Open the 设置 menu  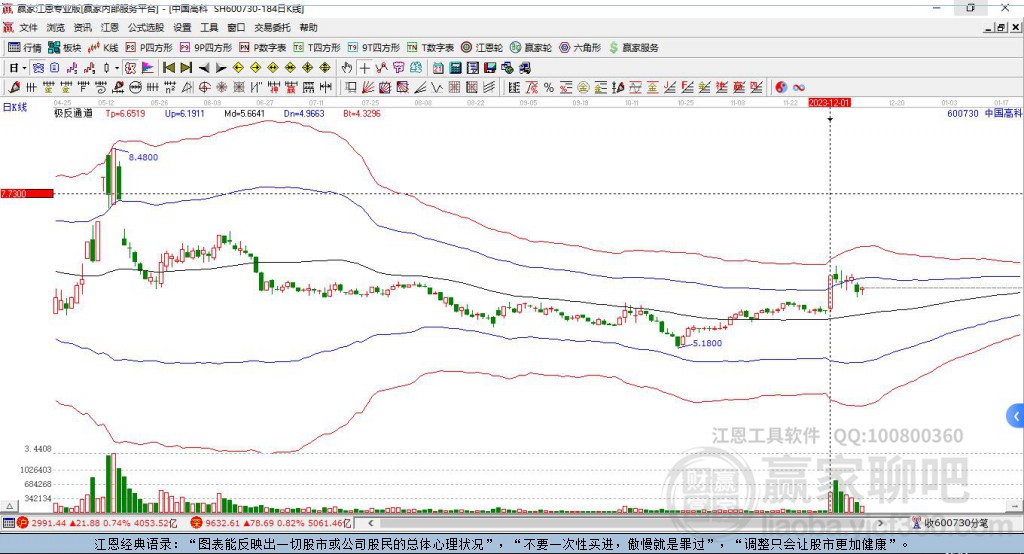pos(182,27)
